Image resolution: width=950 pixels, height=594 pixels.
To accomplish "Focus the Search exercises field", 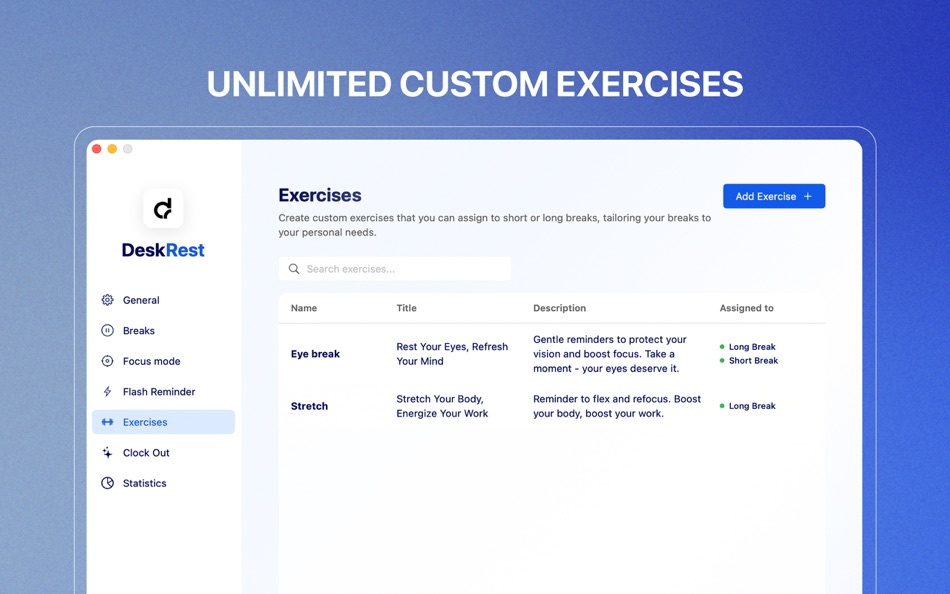I will point(394,269).
